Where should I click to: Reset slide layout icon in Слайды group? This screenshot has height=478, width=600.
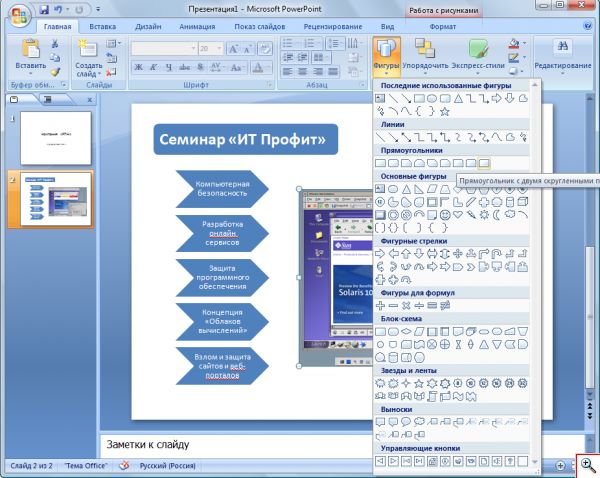[111, 58]
